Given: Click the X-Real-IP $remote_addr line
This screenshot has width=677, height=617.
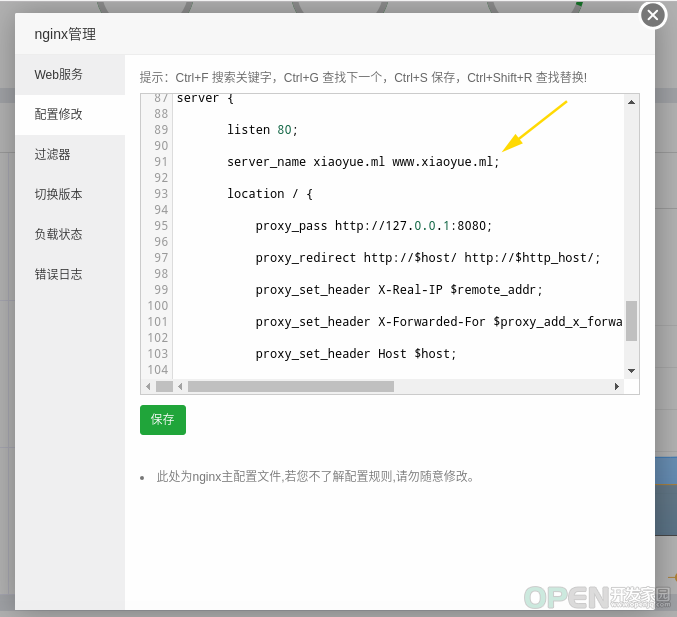Looking at the screenshot, I should pos(399,289).
